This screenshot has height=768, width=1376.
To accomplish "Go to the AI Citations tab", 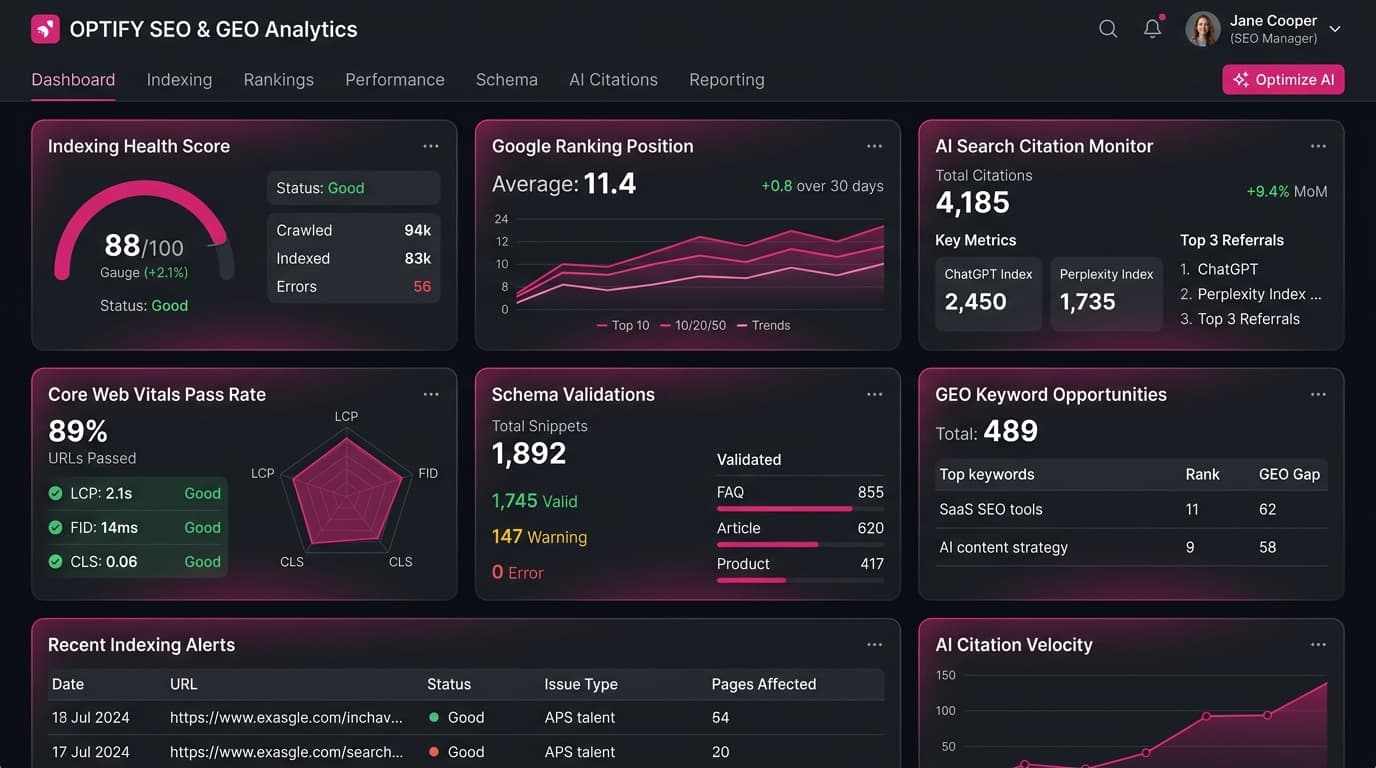I will pyautogui.click(x=613, y=80).
